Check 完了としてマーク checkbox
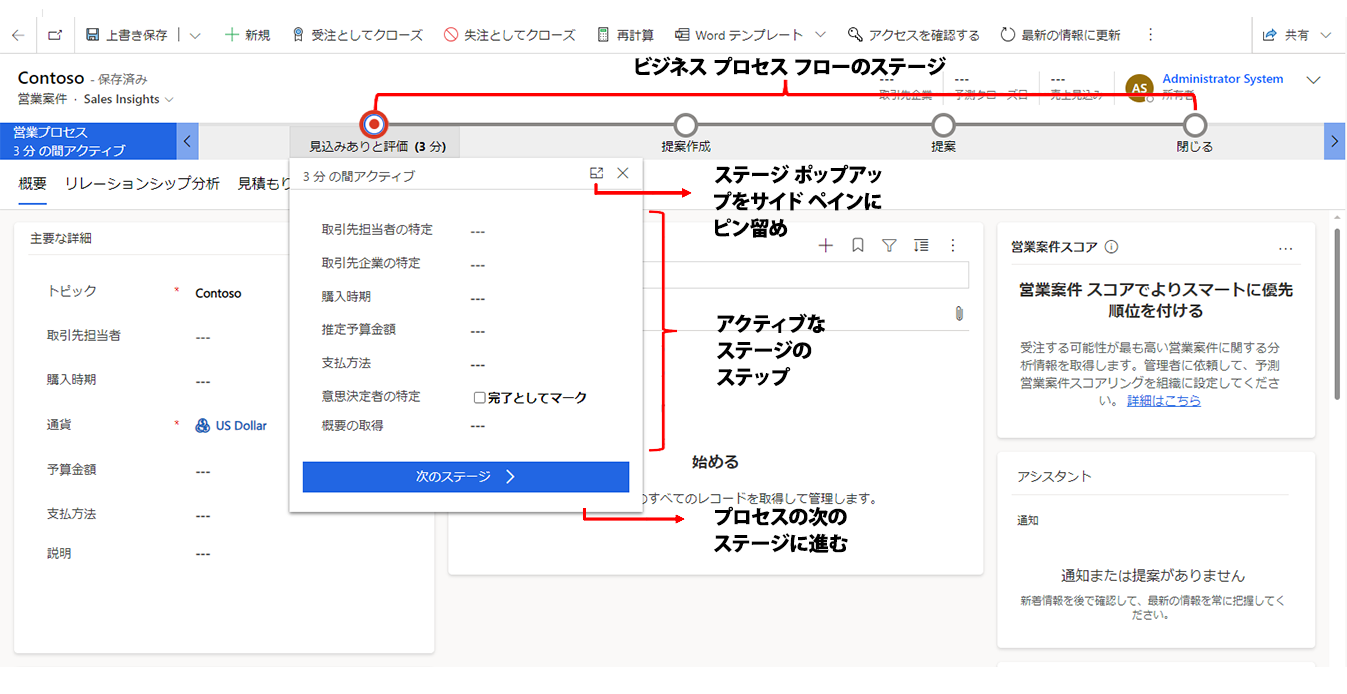Viewport: 1347px width, 694px height. point(480,398)
